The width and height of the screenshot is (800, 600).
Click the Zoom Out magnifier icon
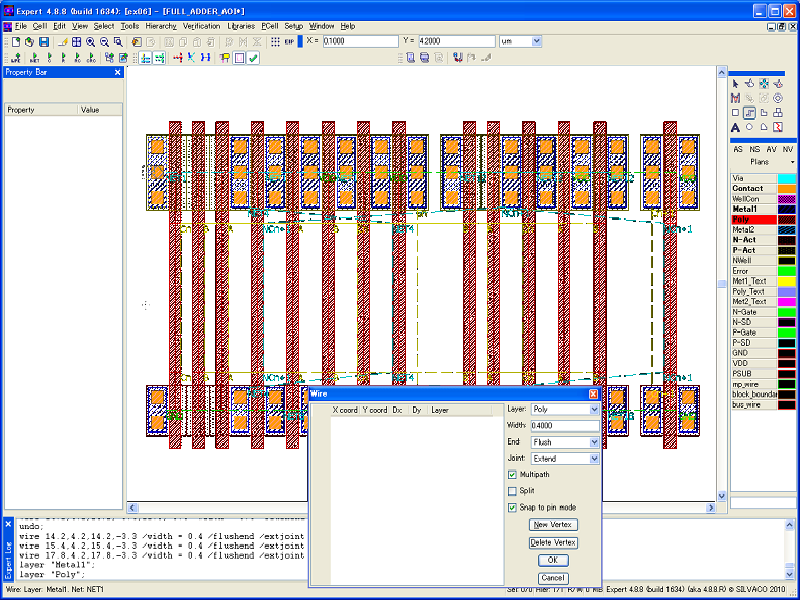105,42
